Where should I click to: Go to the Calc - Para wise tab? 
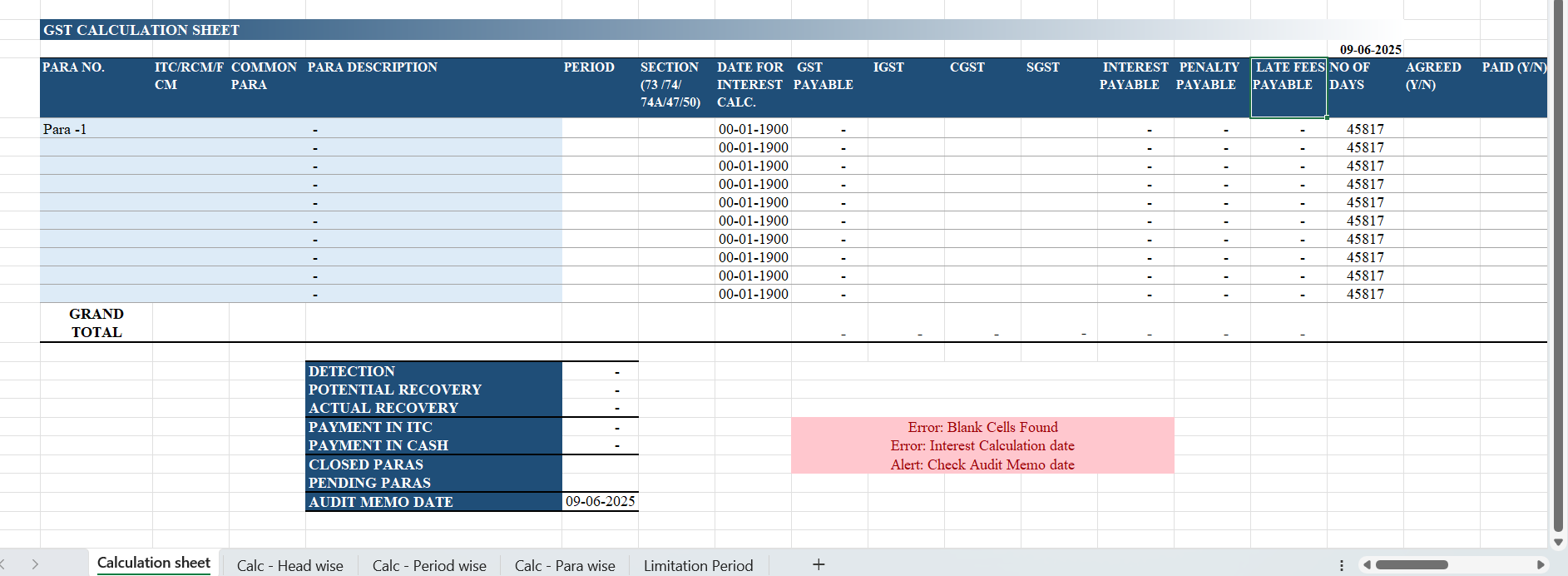click(x=565, y=565)
